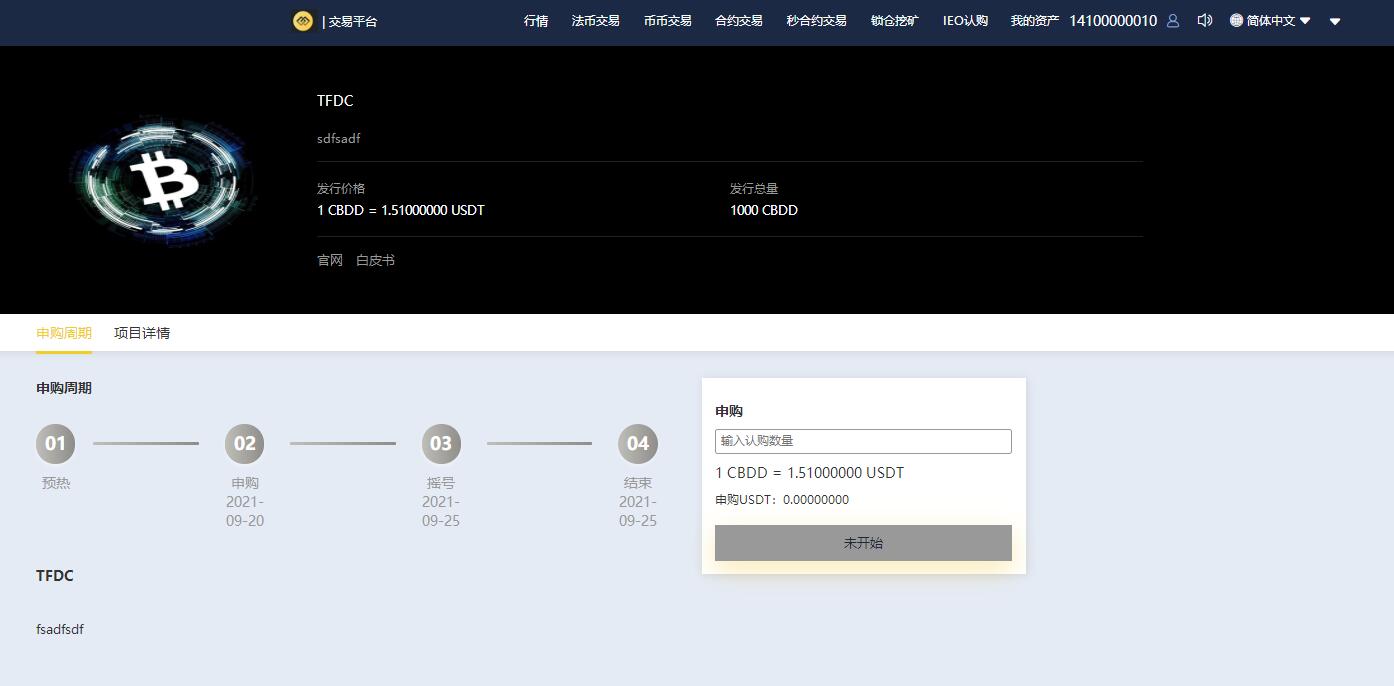Viewport: 1394px width, 686px height.
Task: Click the 发行总量 label
Action: pyautogui.click(x=754, y=188)
